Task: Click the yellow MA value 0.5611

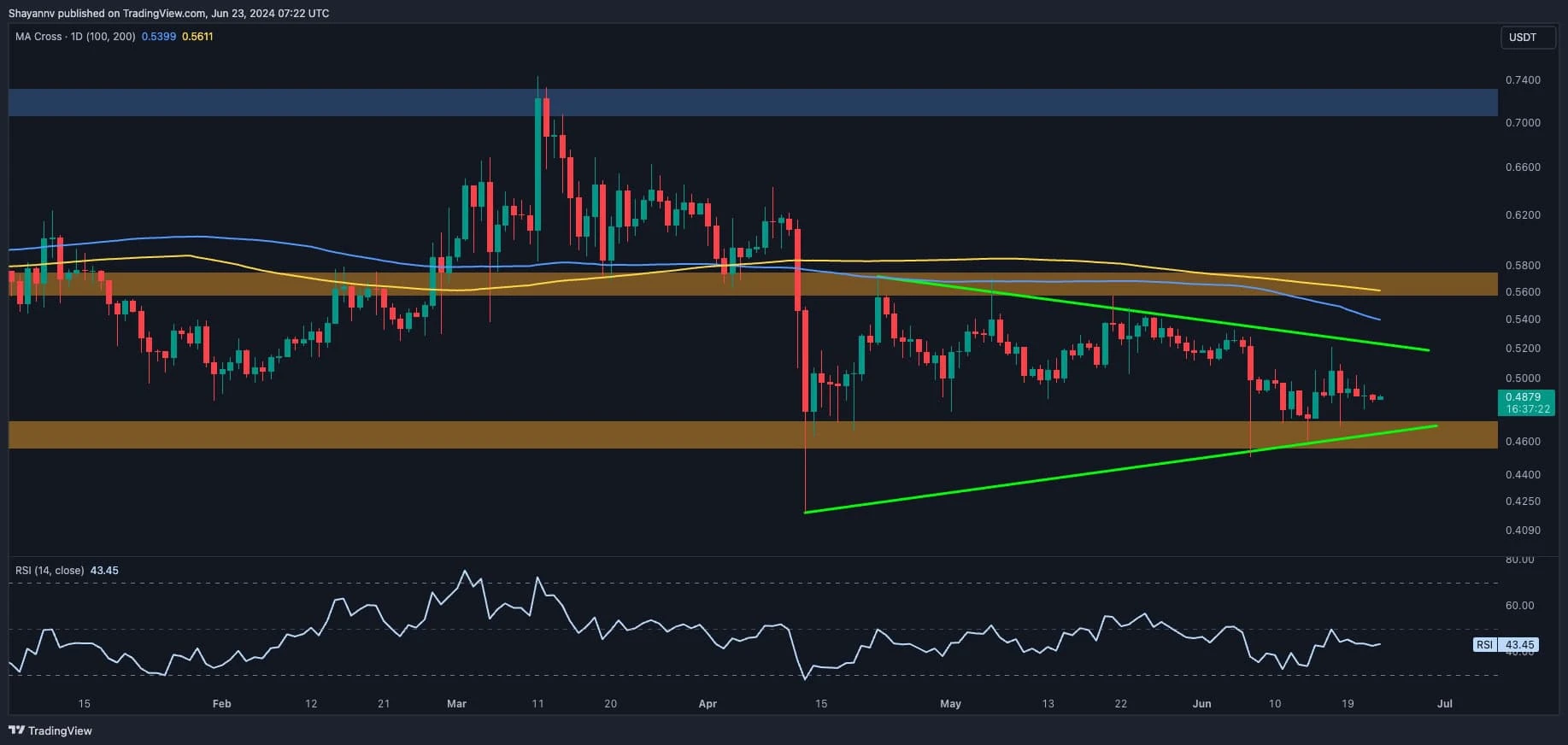Action: coord(197,37)
